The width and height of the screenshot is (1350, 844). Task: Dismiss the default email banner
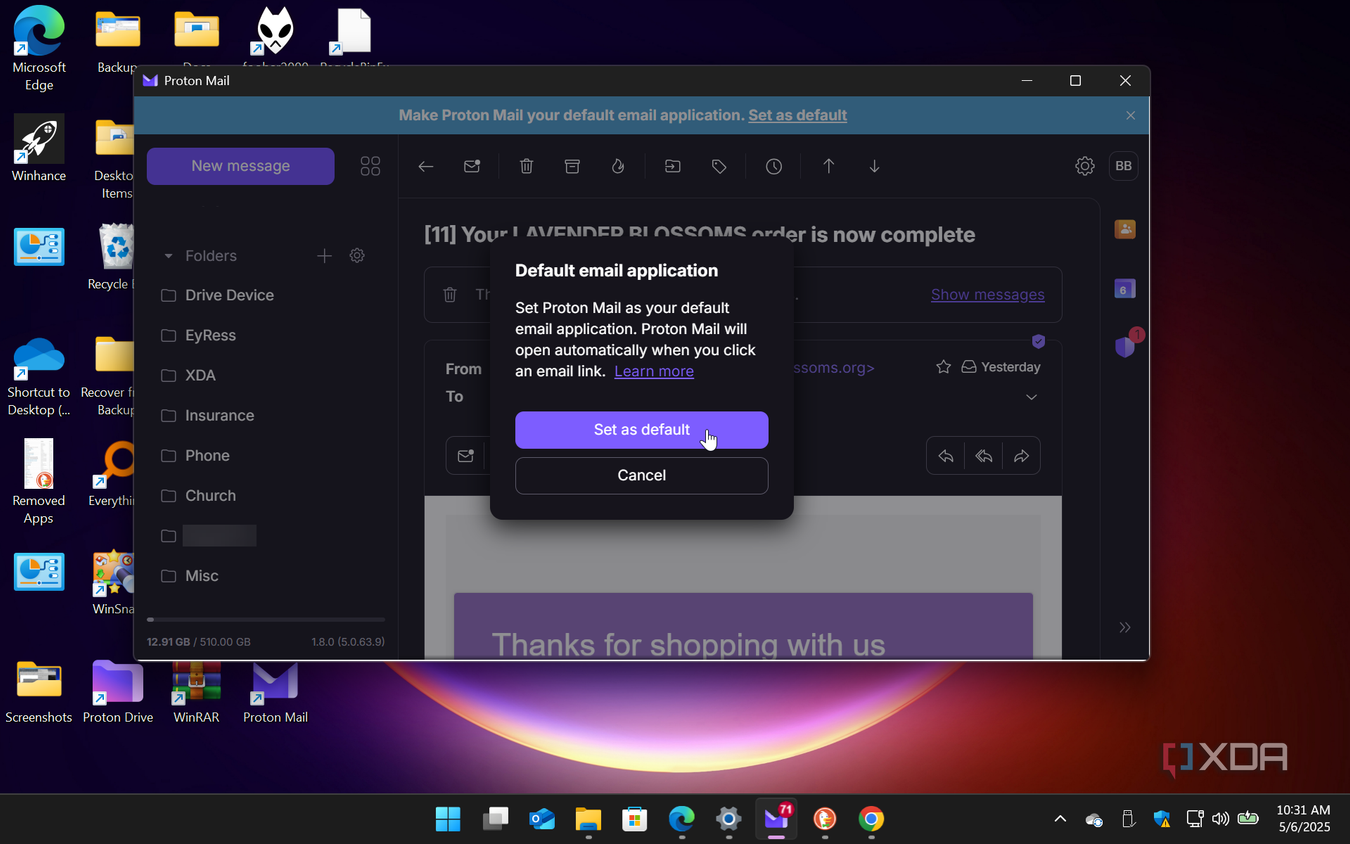pos(1130,115)
